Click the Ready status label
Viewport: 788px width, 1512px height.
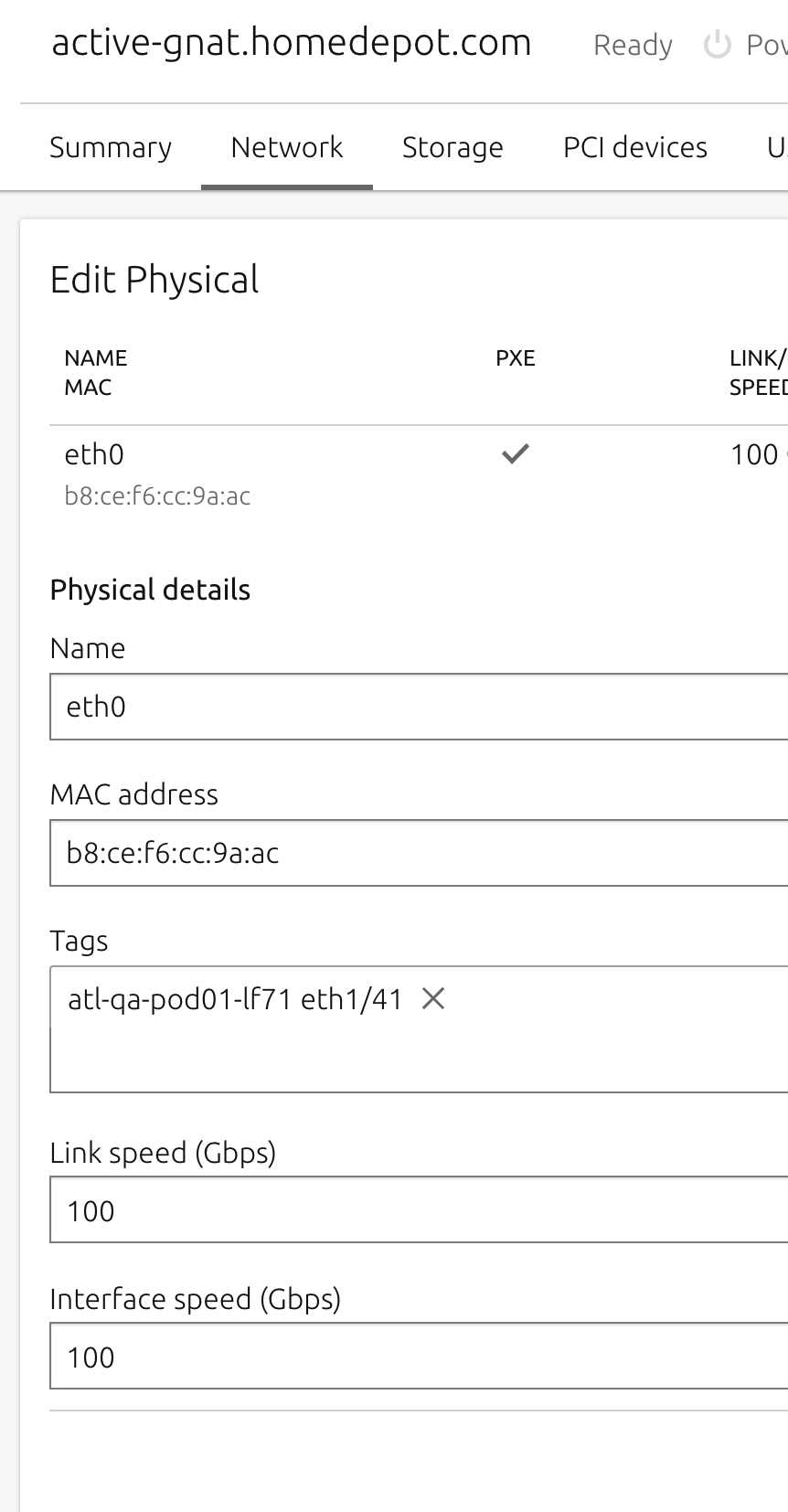632,45
